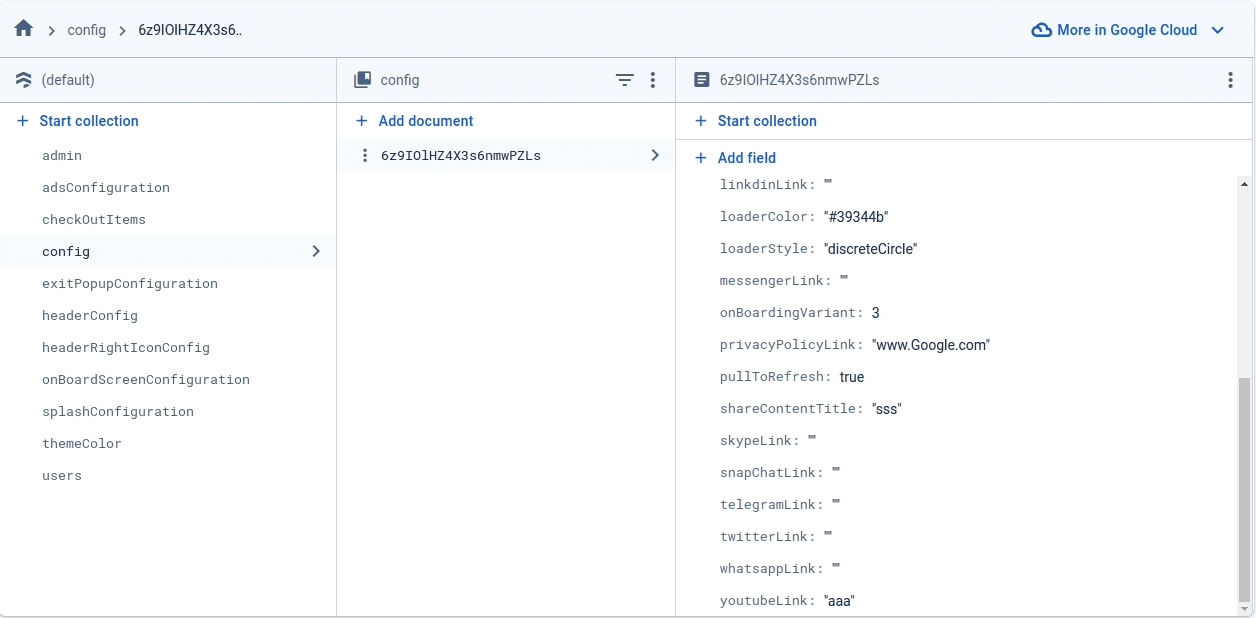The width and height of the screenshot is (1256, 618).
Task: Click the pullToRefresh true value
Action: 852,377
